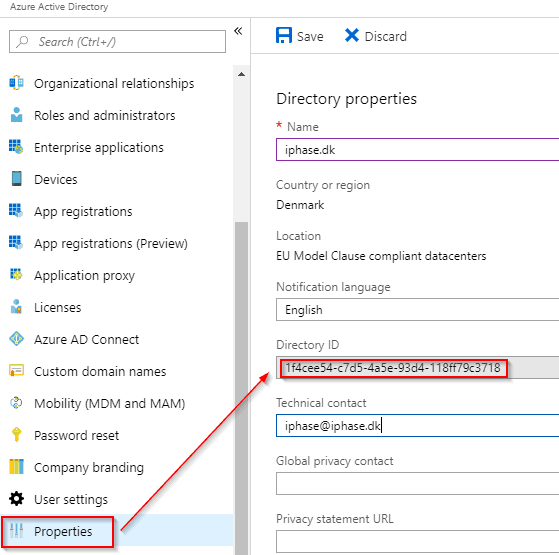Image resolution: width=559 pixels, height=555 pixels.
Task: Open App registrations (Preview)
Action: coord(111,243)
